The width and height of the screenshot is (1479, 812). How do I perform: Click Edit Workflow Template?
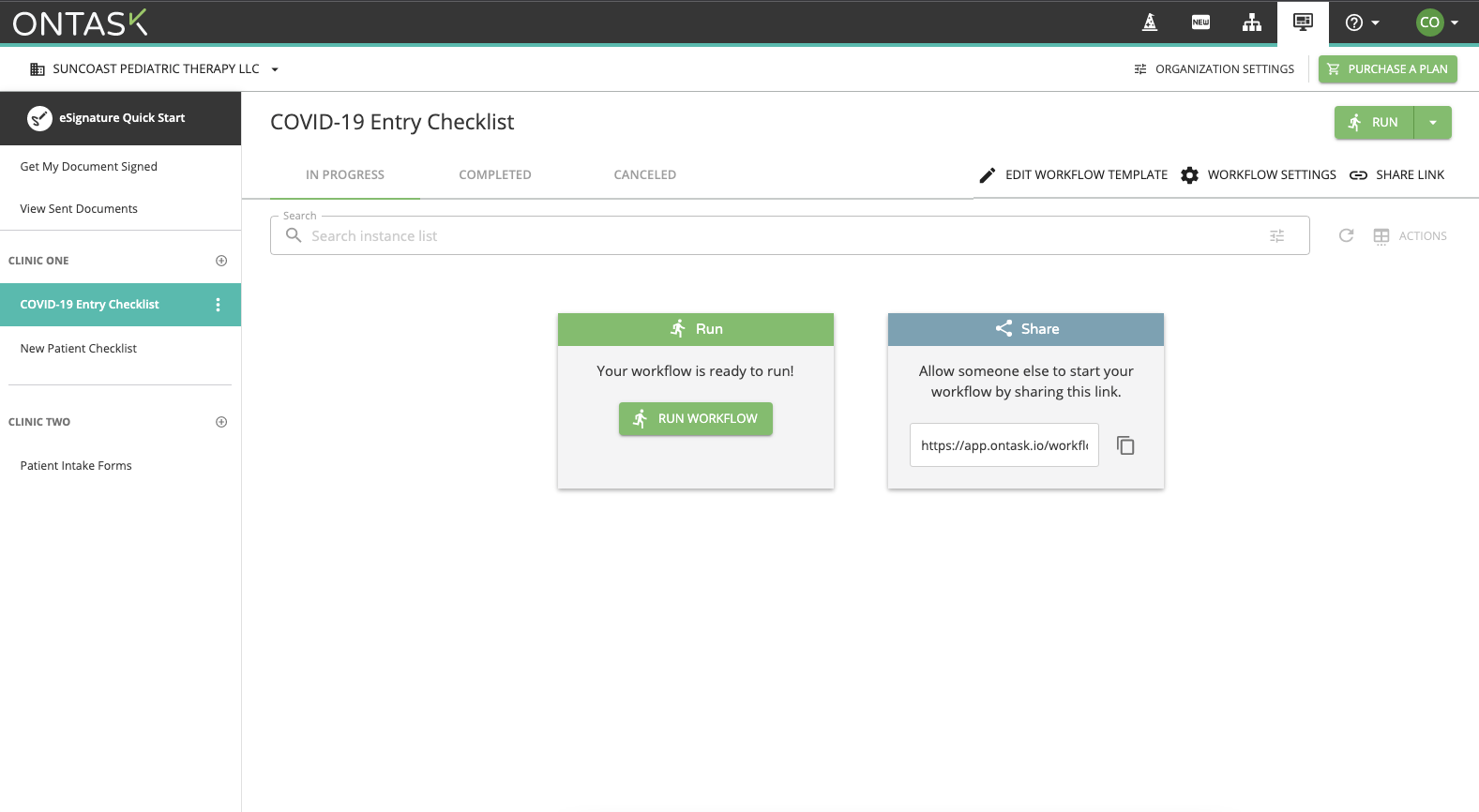(x=1074, y=175)
